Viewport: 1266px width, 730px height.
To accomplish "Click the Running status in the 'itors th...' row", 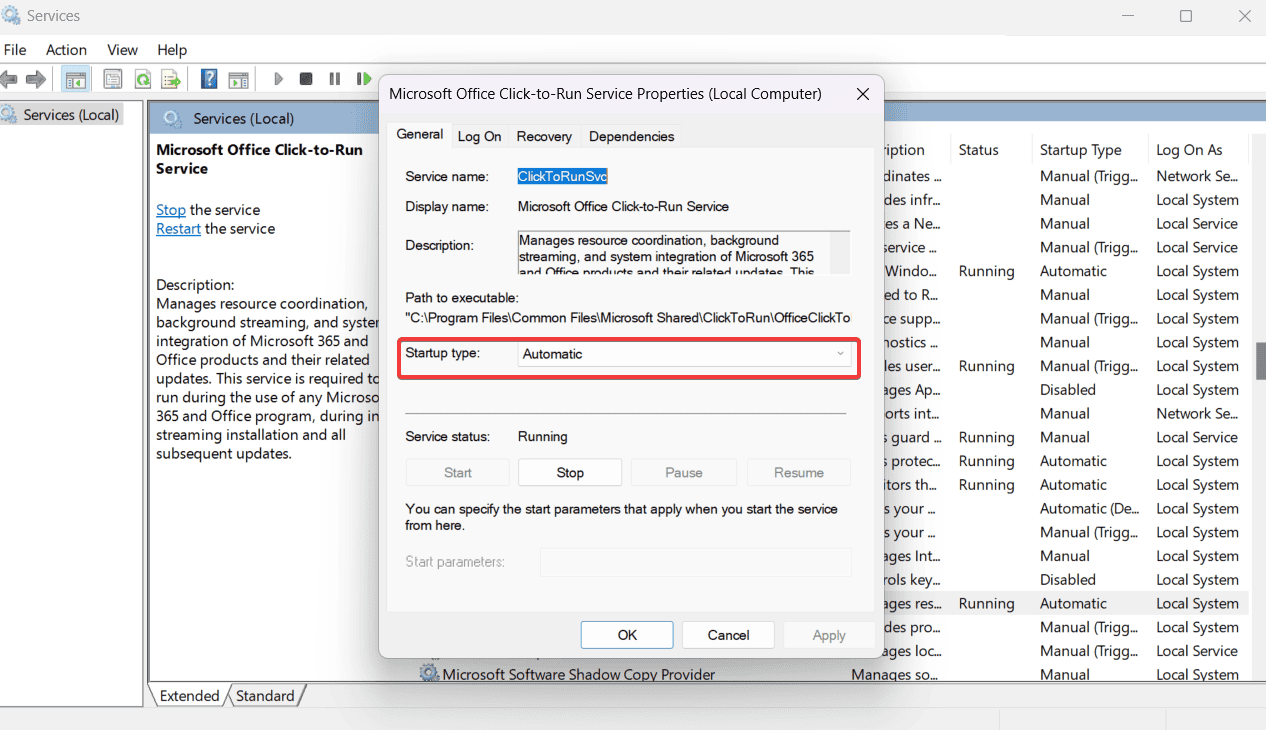I will pos(986,485).
